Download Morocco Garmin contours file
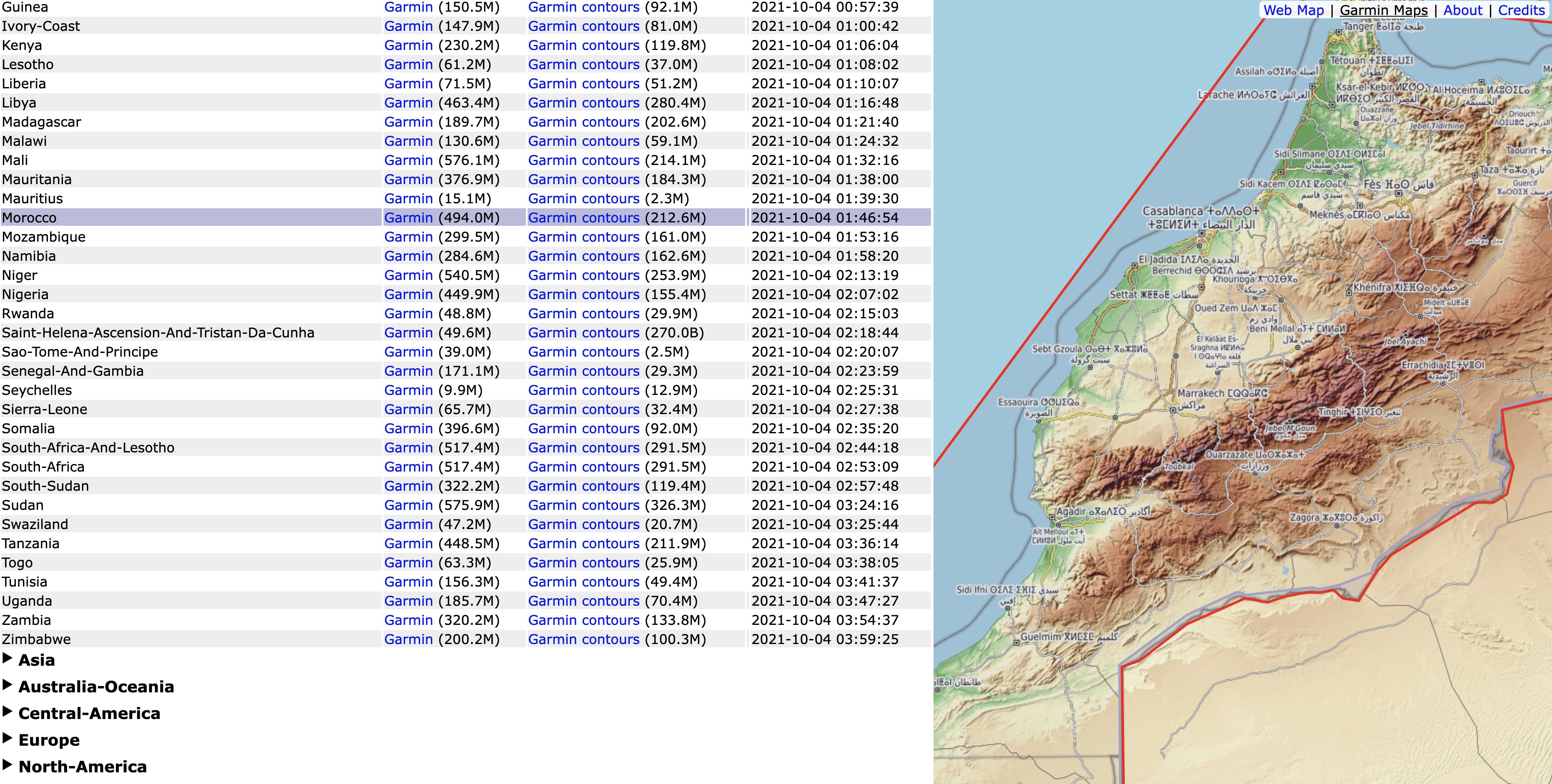This screenshot has height=784, width=1552. coord(583,217)
